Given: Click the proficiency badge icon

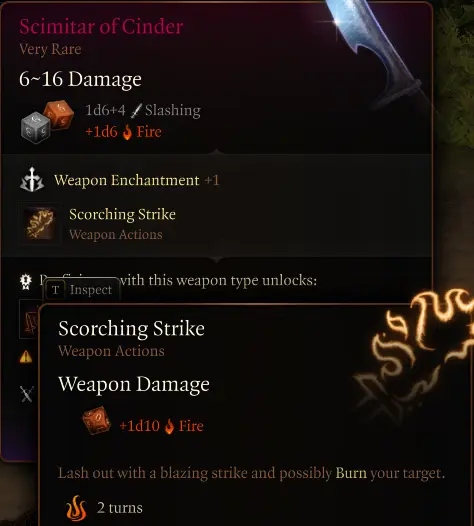Looking at the screenshot, I should click(26, 281).
